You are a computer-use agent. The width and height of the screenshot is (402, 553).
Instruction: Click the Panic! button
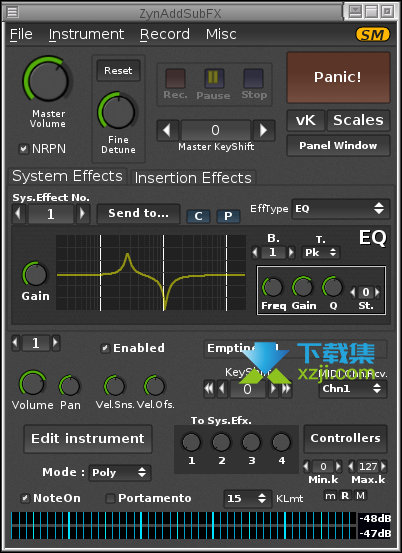click(x=338, y=77)
